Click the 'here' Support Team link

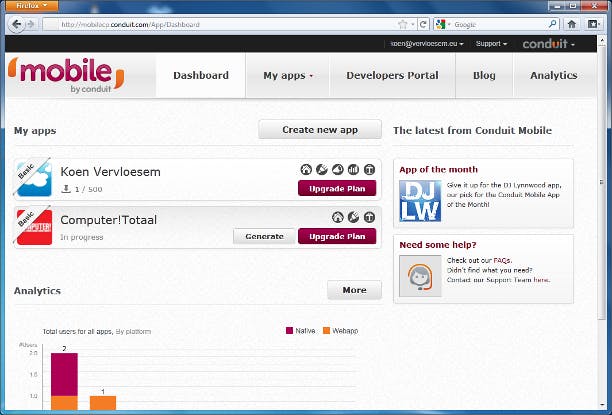point(541,280)
